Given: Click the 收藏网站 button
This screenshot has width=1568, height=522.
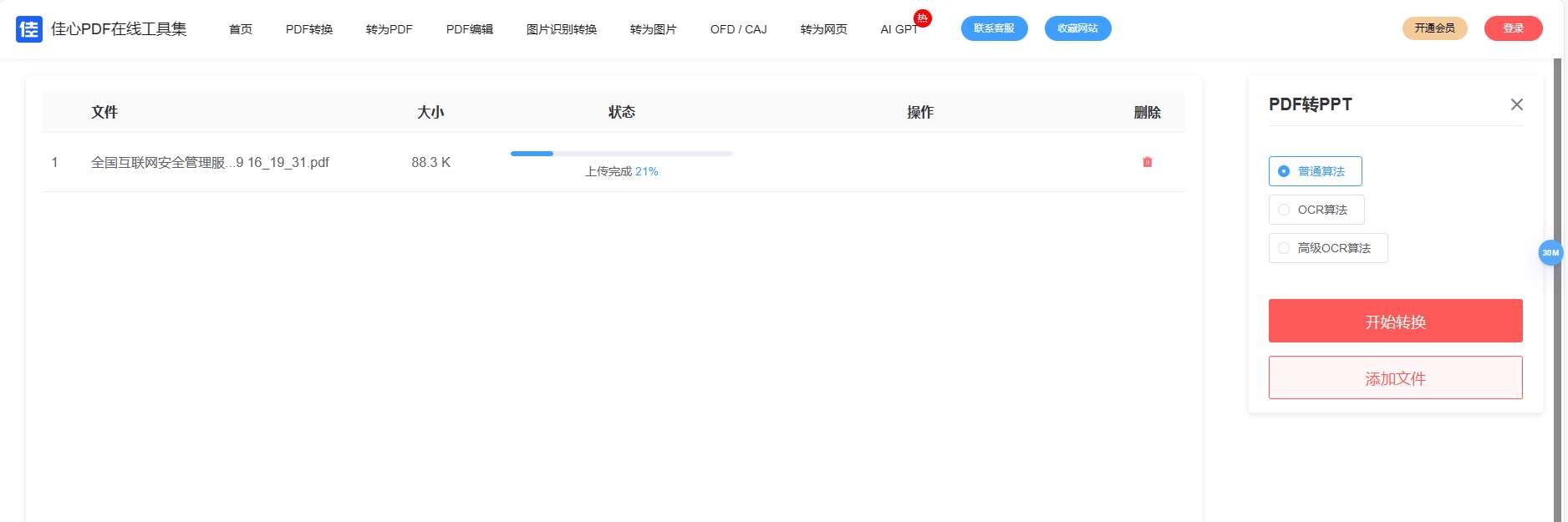Looking at the screenshot, I should pos(1078,28).
